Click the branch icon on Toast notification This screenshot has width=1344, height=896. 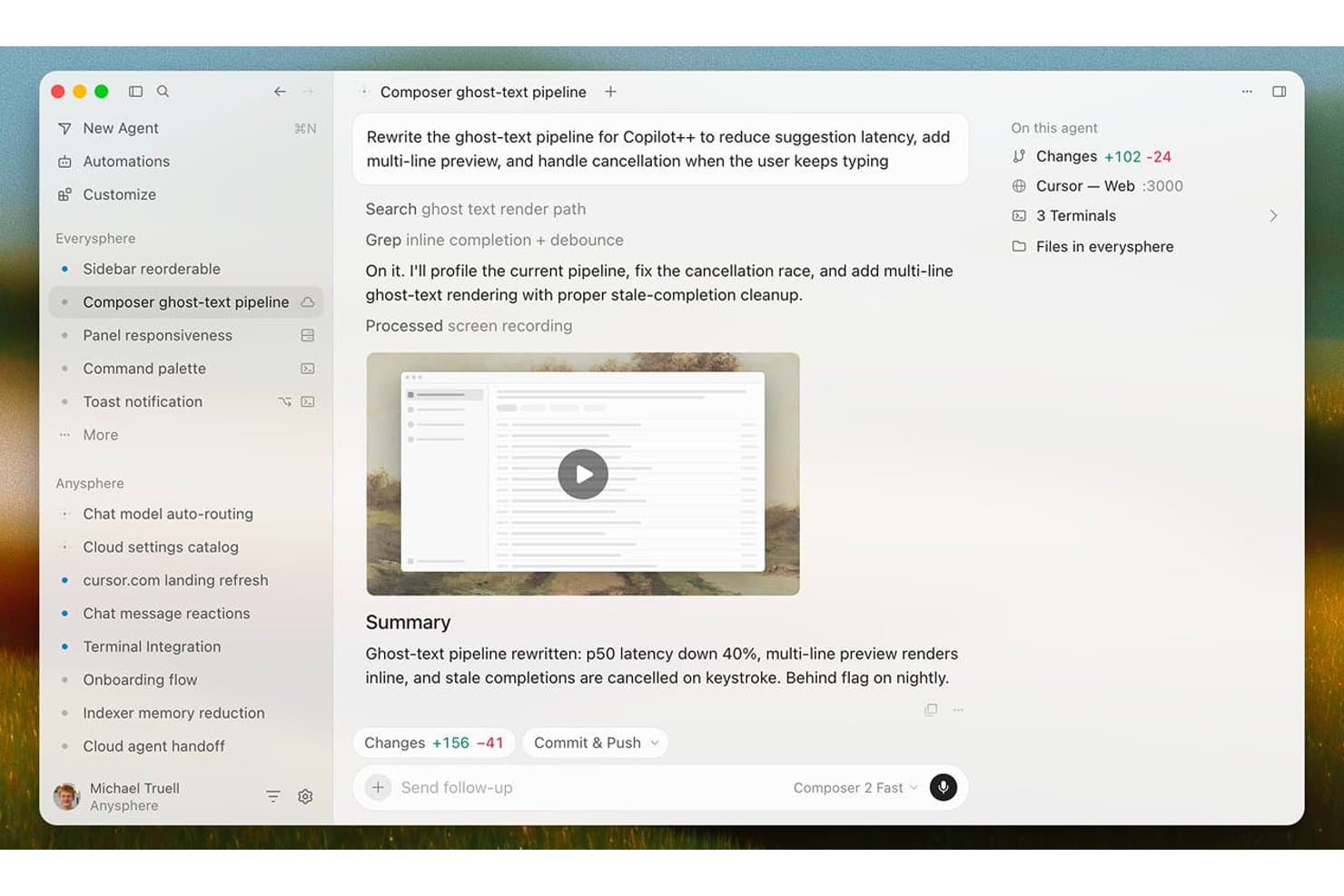point(285,402)
